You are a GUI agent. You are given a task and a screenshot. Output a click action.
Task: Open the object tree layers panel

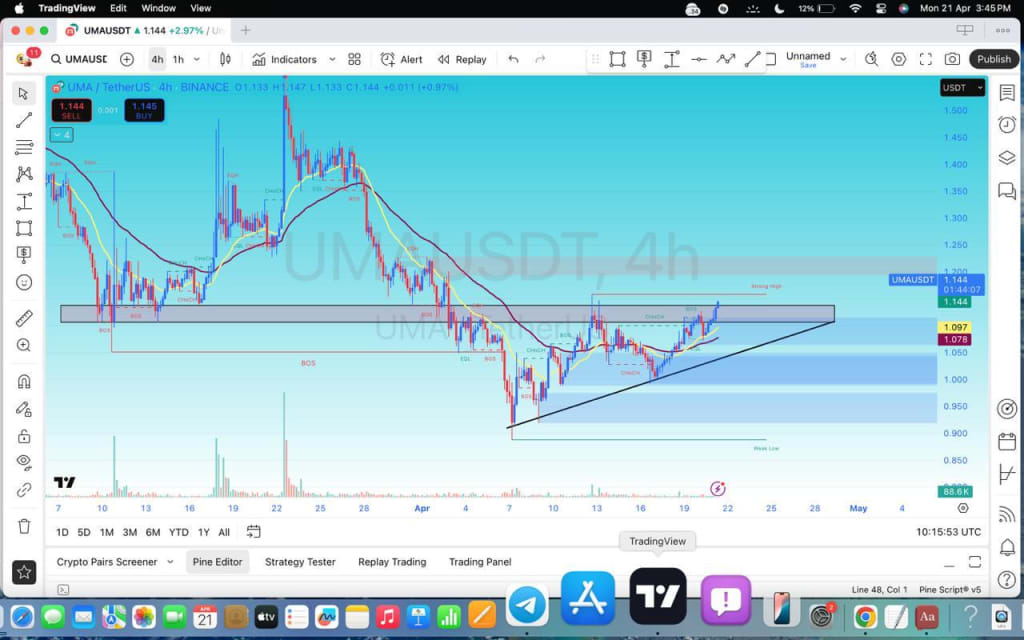click(x=1007, y=157)
